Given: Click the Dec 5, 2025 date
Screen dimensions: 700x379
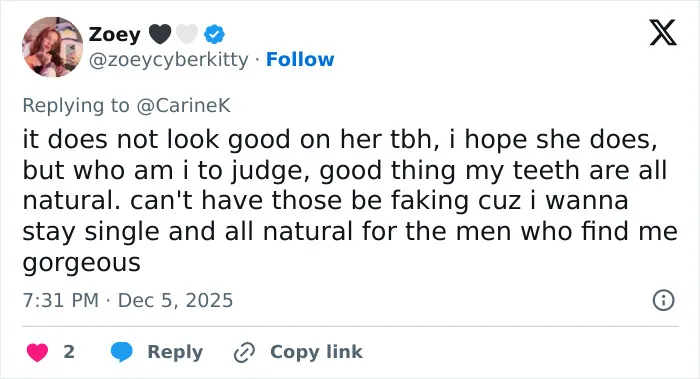Looking at the screenshot, I should point(175,300).
